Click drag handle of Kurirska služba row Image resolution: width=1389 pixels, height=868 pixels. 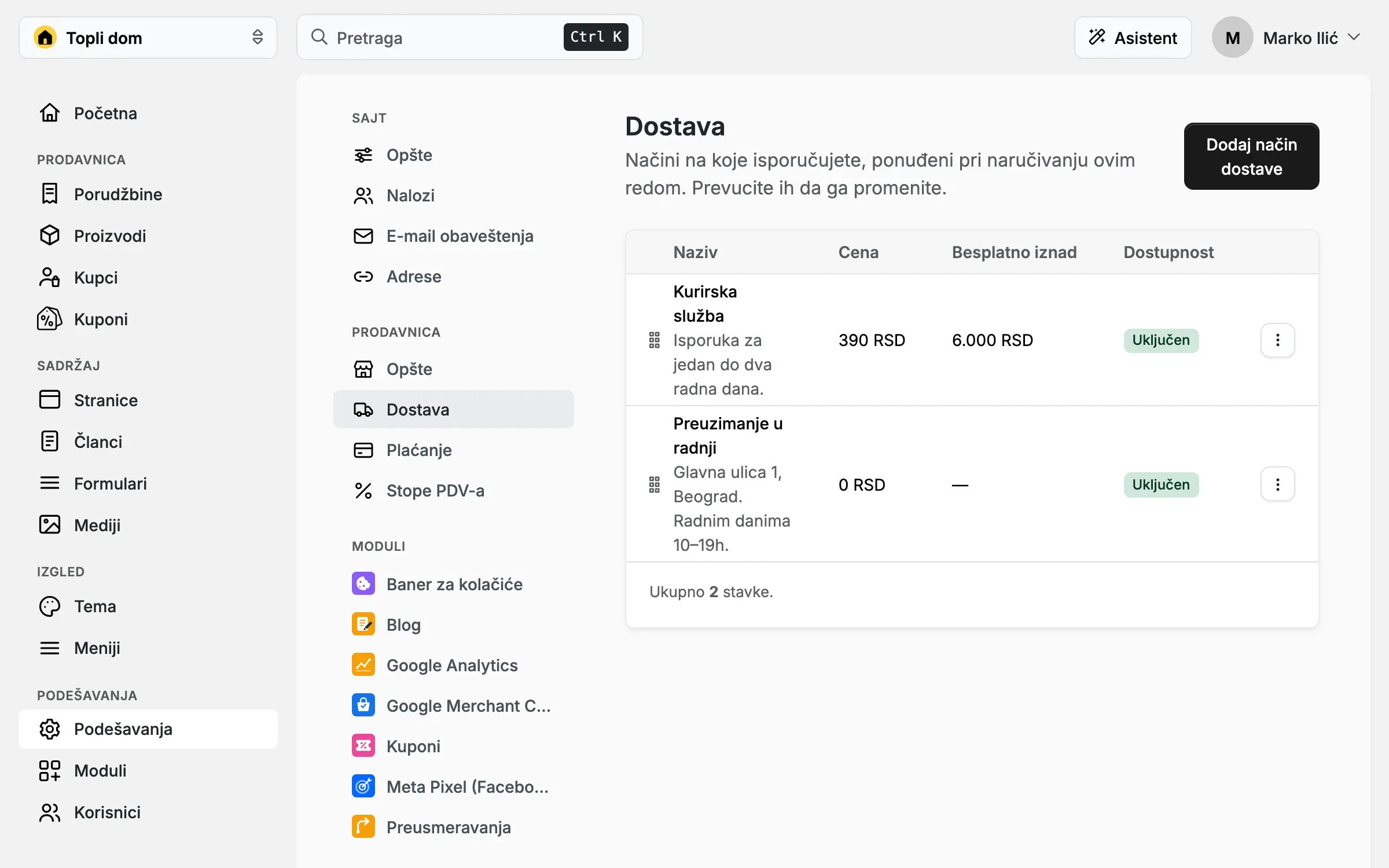point(654,340)
